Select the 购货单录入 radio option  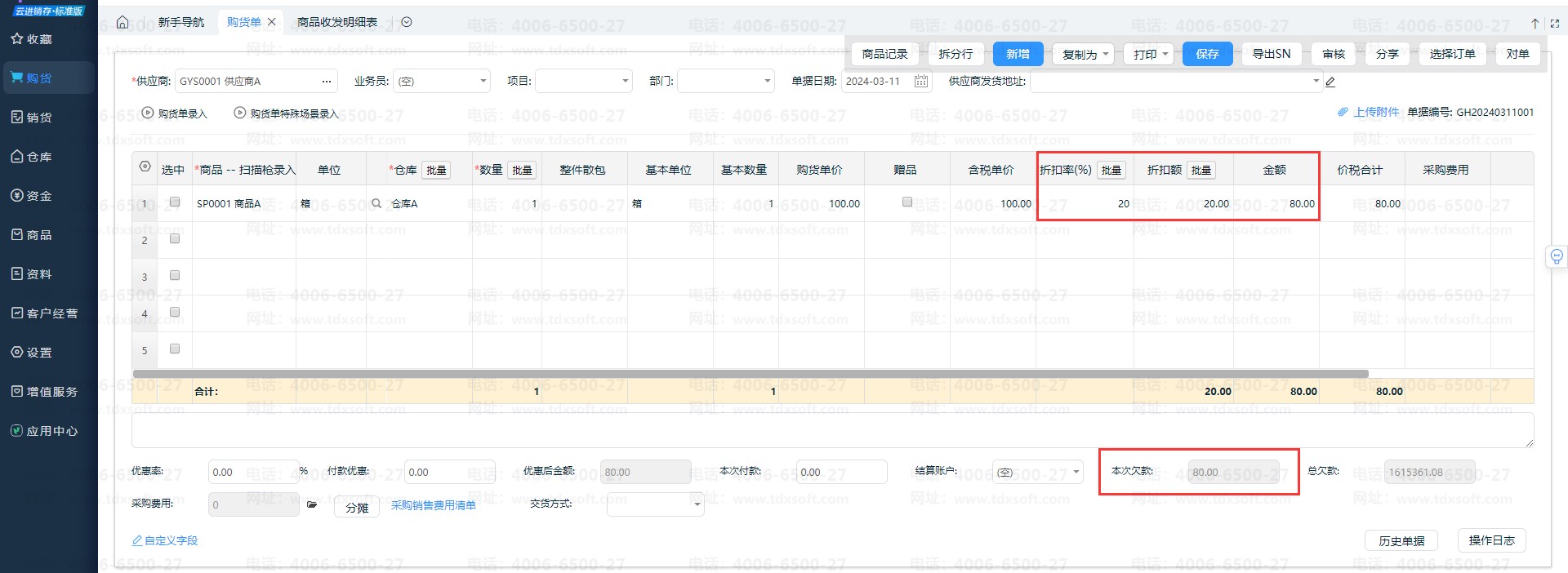click(x=148, y=113)
